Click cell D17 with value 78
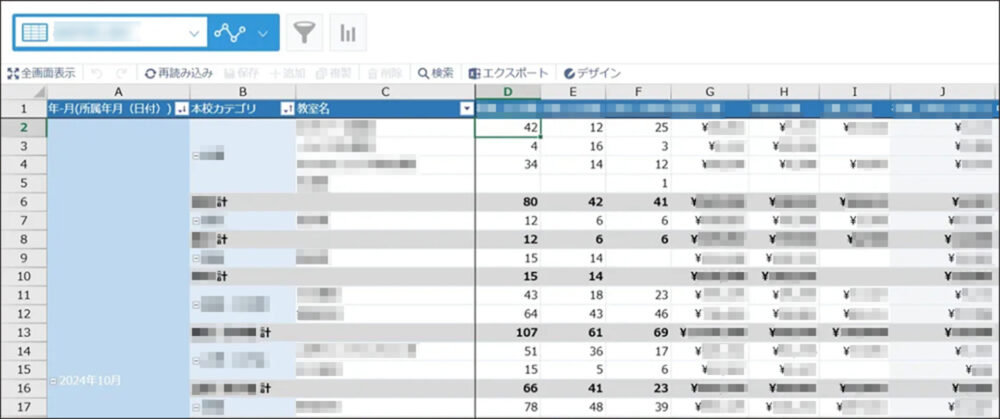The width and height of the screenshot is (1000, 419). (508, 406)
